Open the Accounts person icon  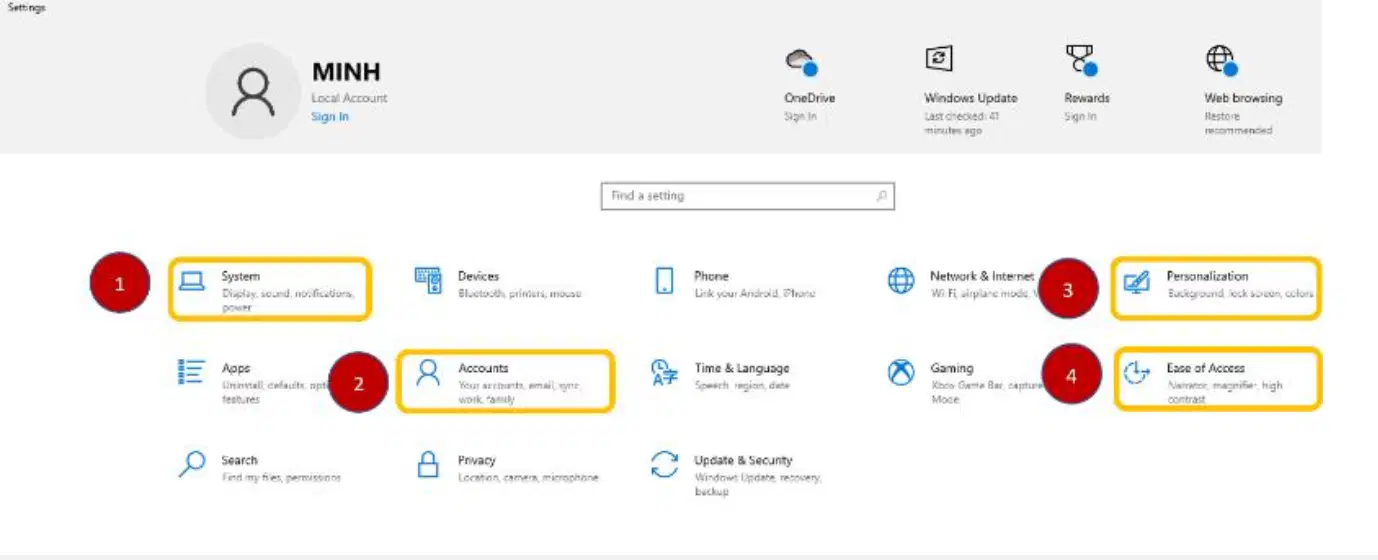[428, 373]
